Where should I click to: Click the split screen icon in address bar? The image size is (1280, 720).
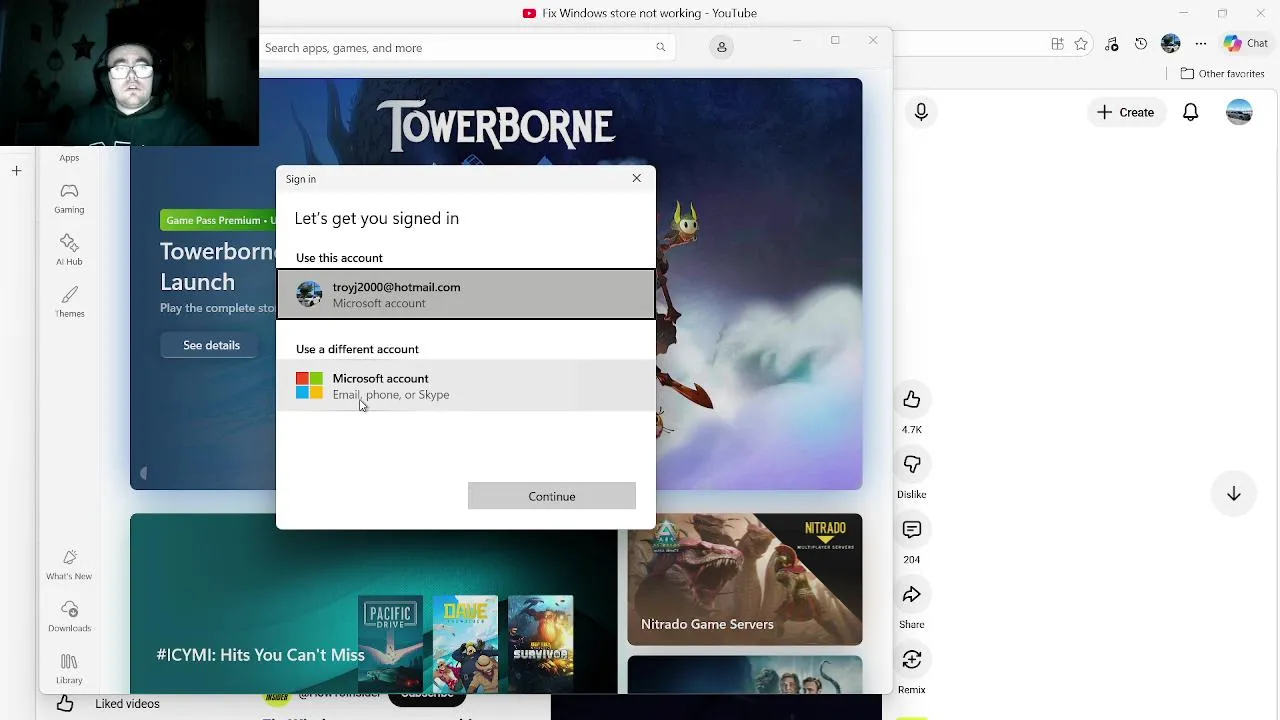point(1057,44)
